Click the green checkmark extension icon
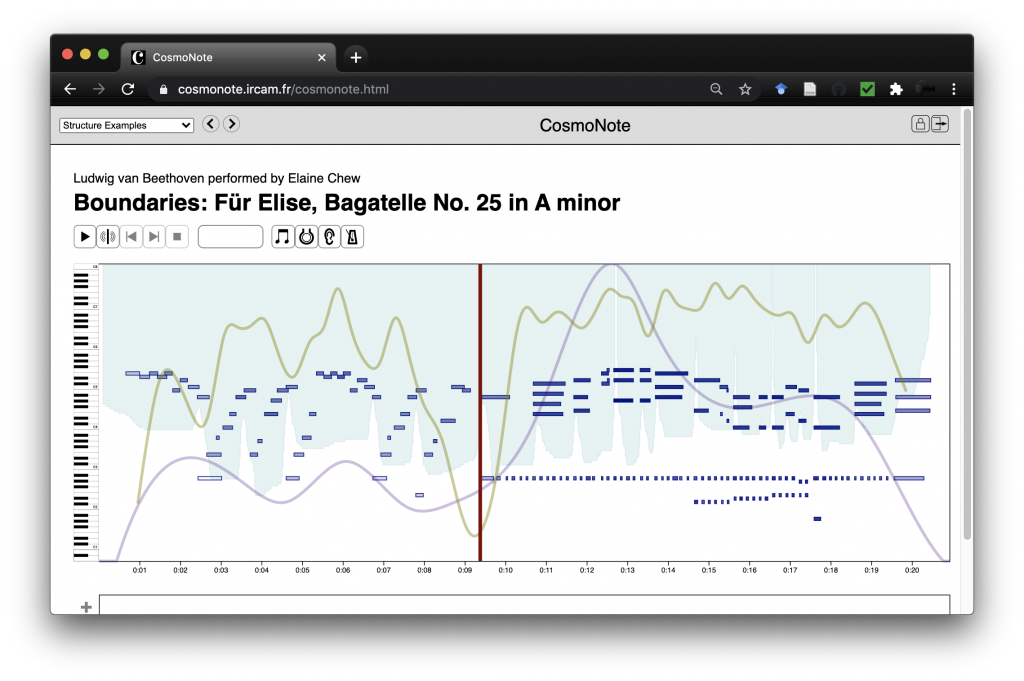Screen dimensions: 1024x681 (x=867, y=89)
